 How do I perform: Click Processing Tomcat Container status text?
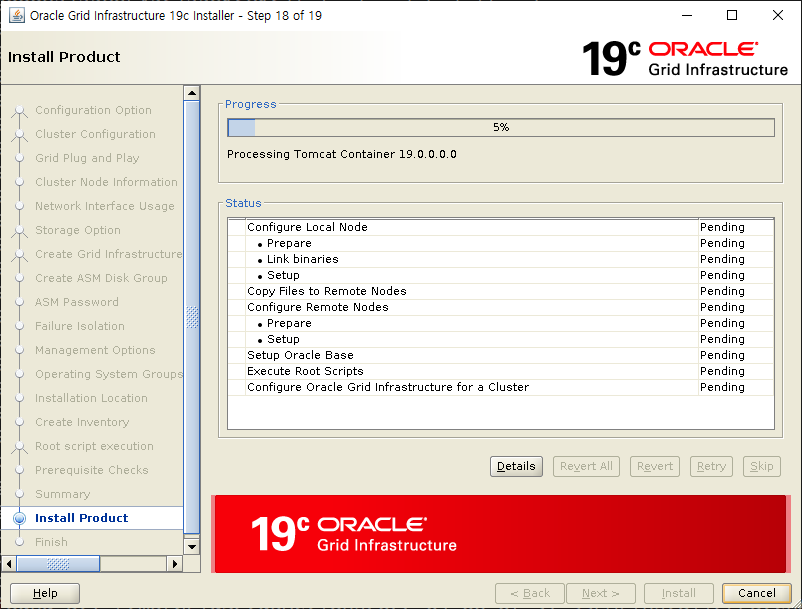pos(342,154)
